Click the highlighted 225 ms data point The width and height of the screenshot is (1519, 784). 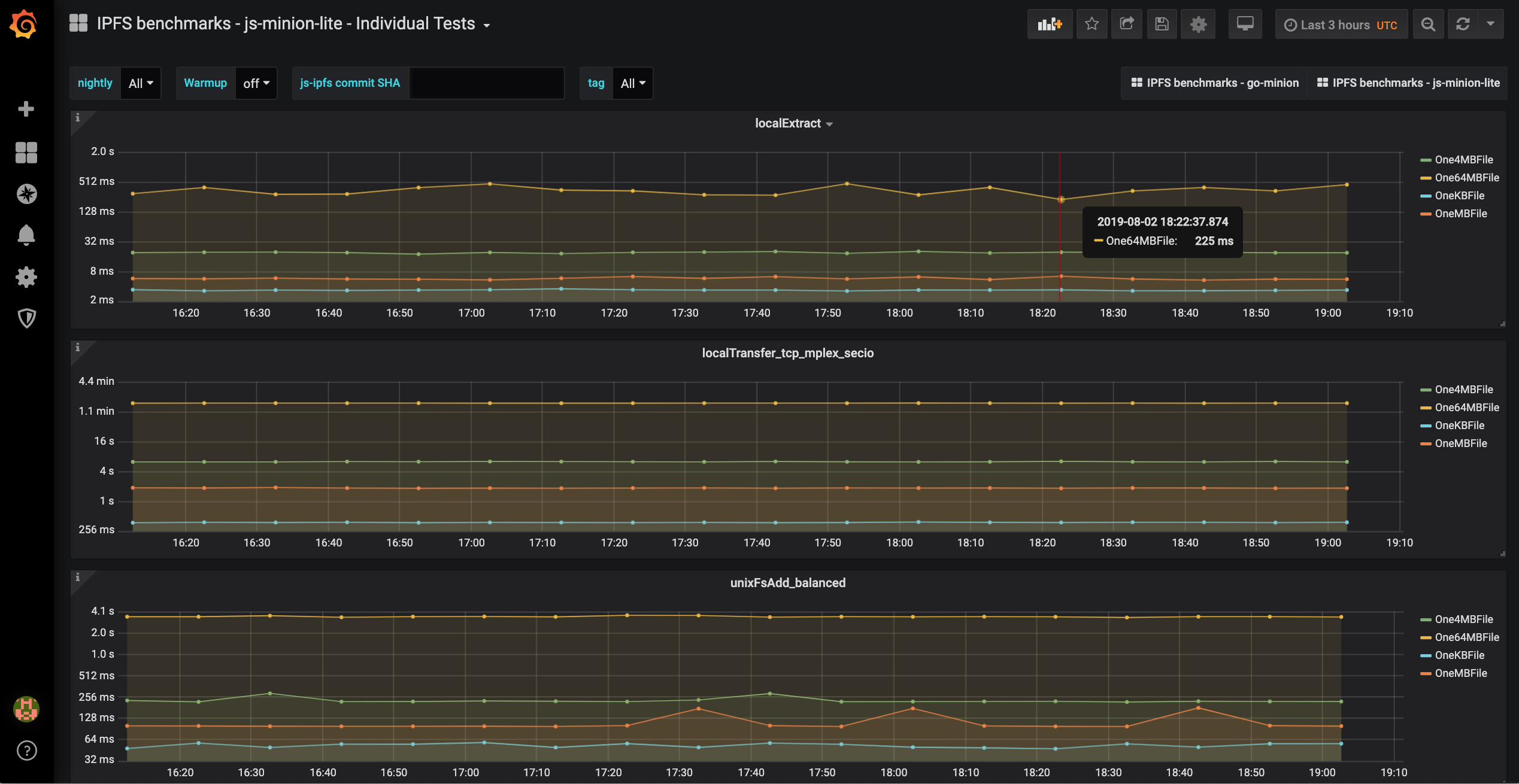(1061, 199)
